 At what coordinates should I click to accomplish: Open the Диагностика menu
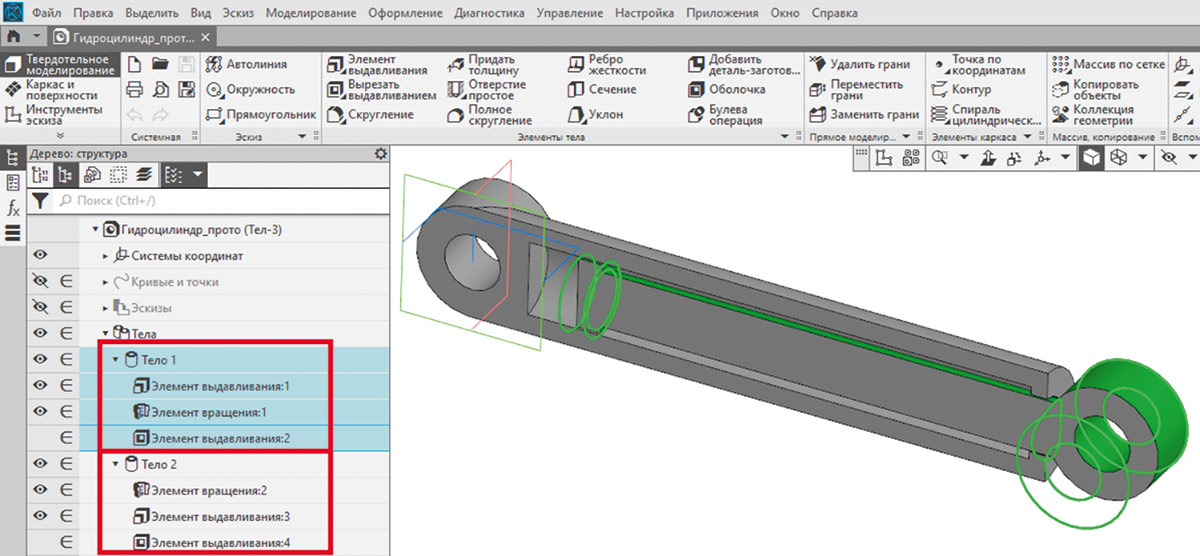[x=488, y=14]
